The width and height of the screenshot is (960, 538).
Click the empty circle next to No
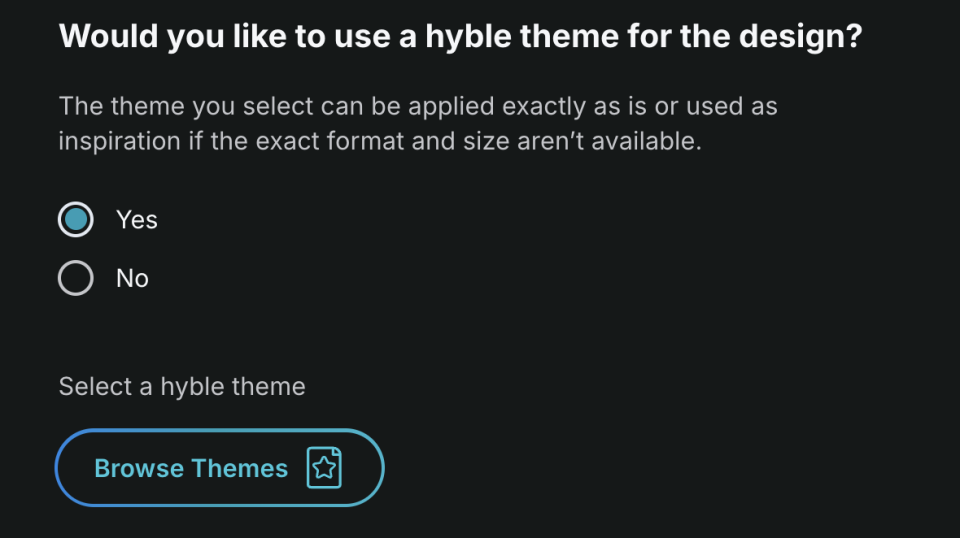pyautogui.click(x=76, y=278)
